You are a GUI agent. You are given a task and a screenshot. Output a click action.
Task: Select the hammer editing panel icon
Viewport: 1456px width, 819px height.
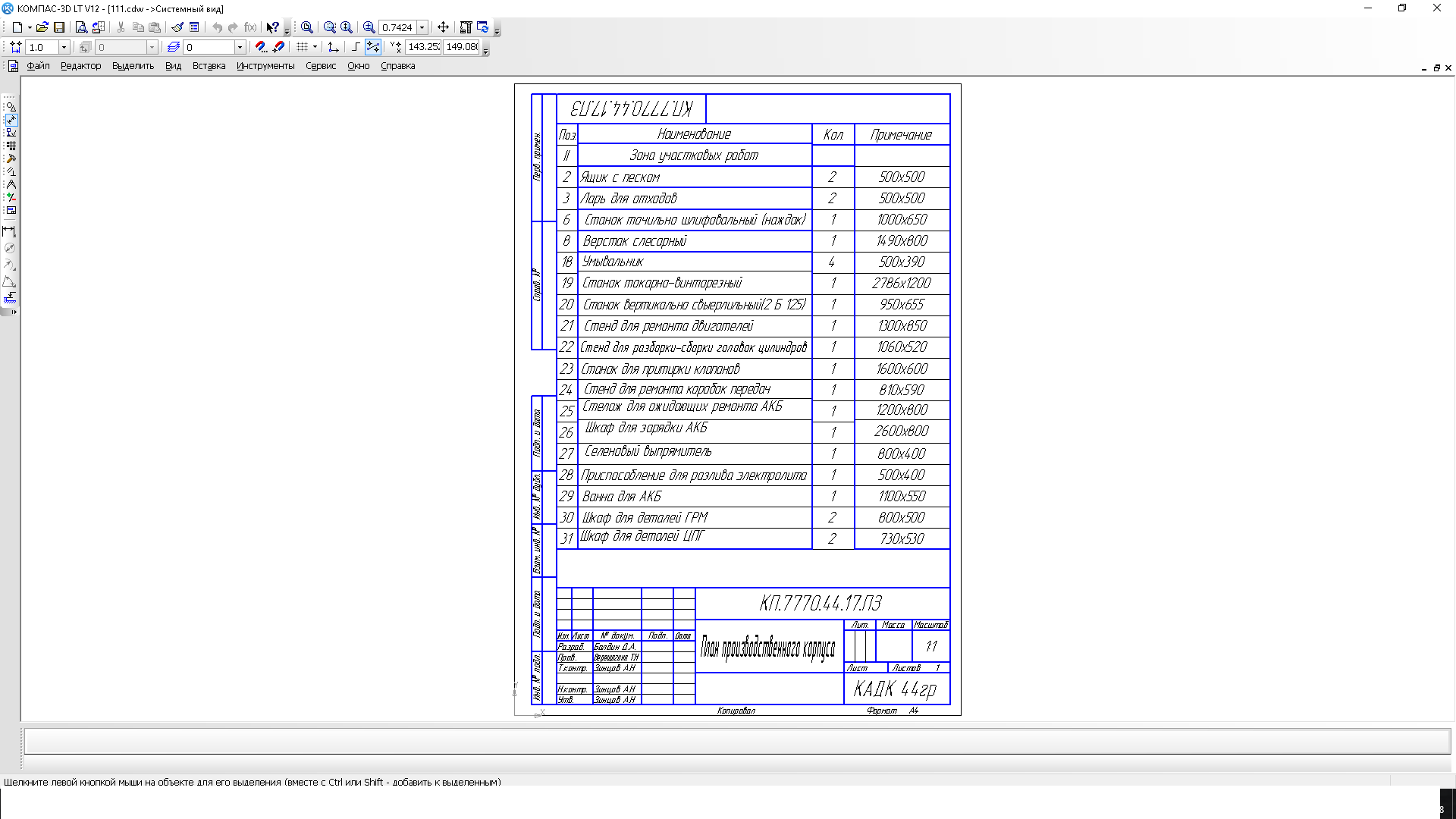click(x=11, y=158)
